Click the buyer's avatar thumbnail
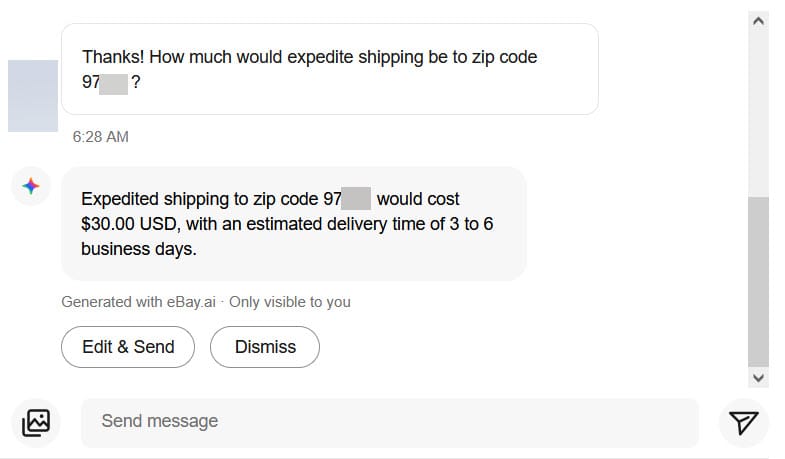 point(32,96)
